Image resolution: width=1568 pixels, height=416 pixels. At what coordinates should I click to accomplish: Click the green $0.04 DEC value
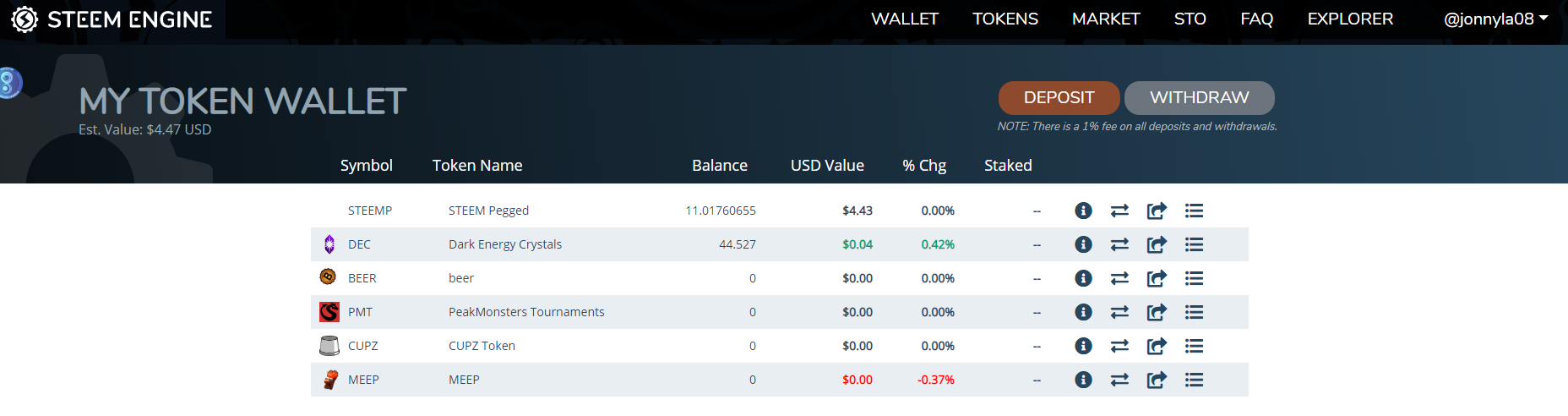(x=857, y=244)
